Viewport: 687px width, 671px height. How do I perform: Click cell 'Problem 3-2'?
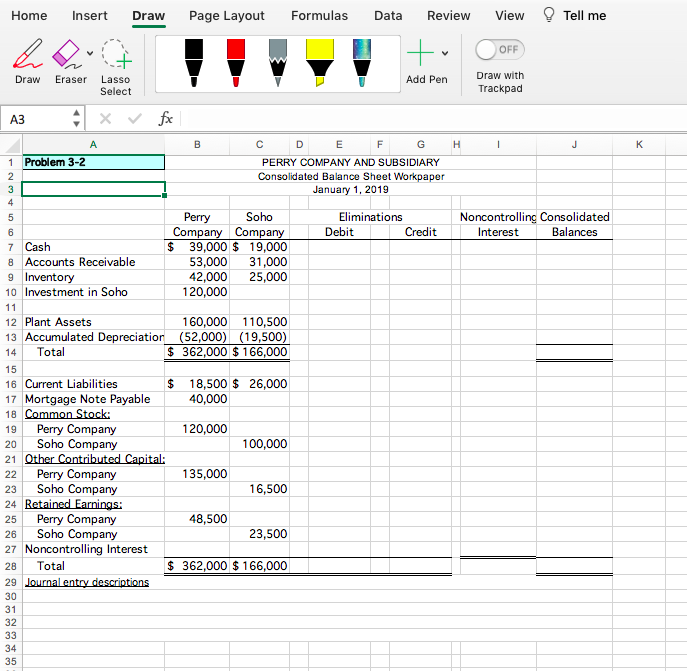[93, 162]
